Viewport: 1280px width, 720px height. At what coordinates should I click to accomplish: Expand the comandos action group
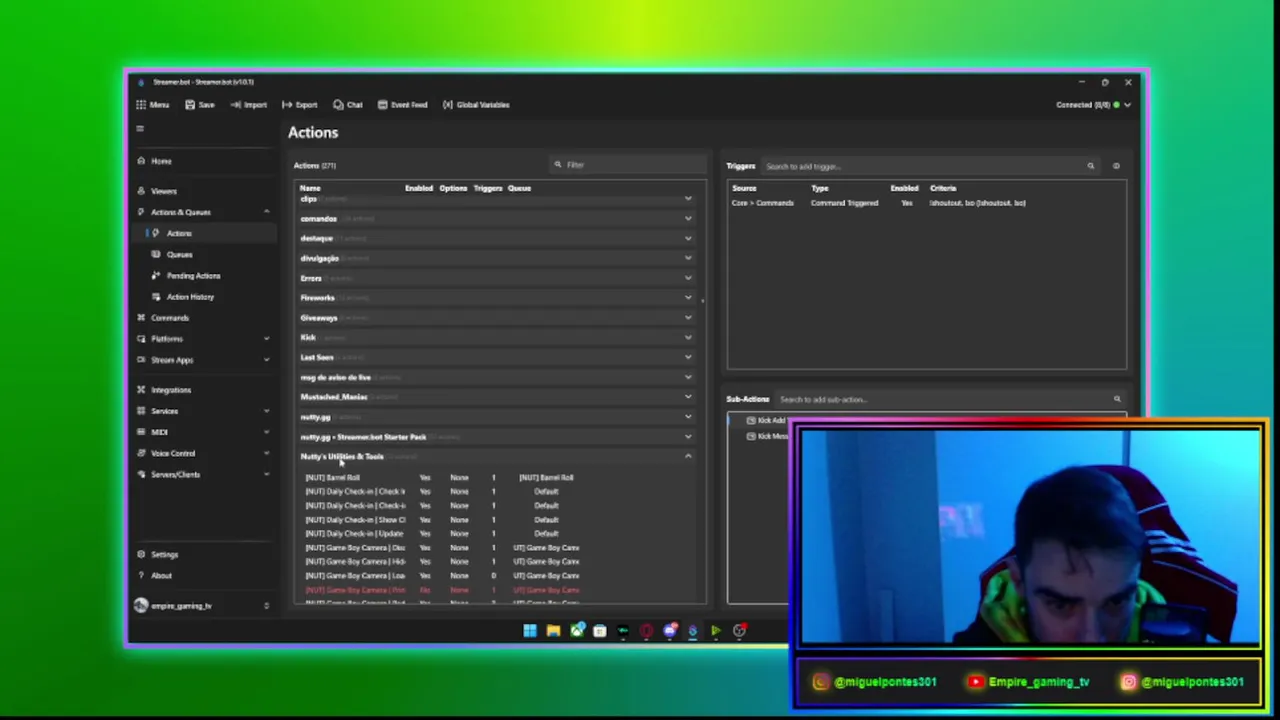[497, 218]
